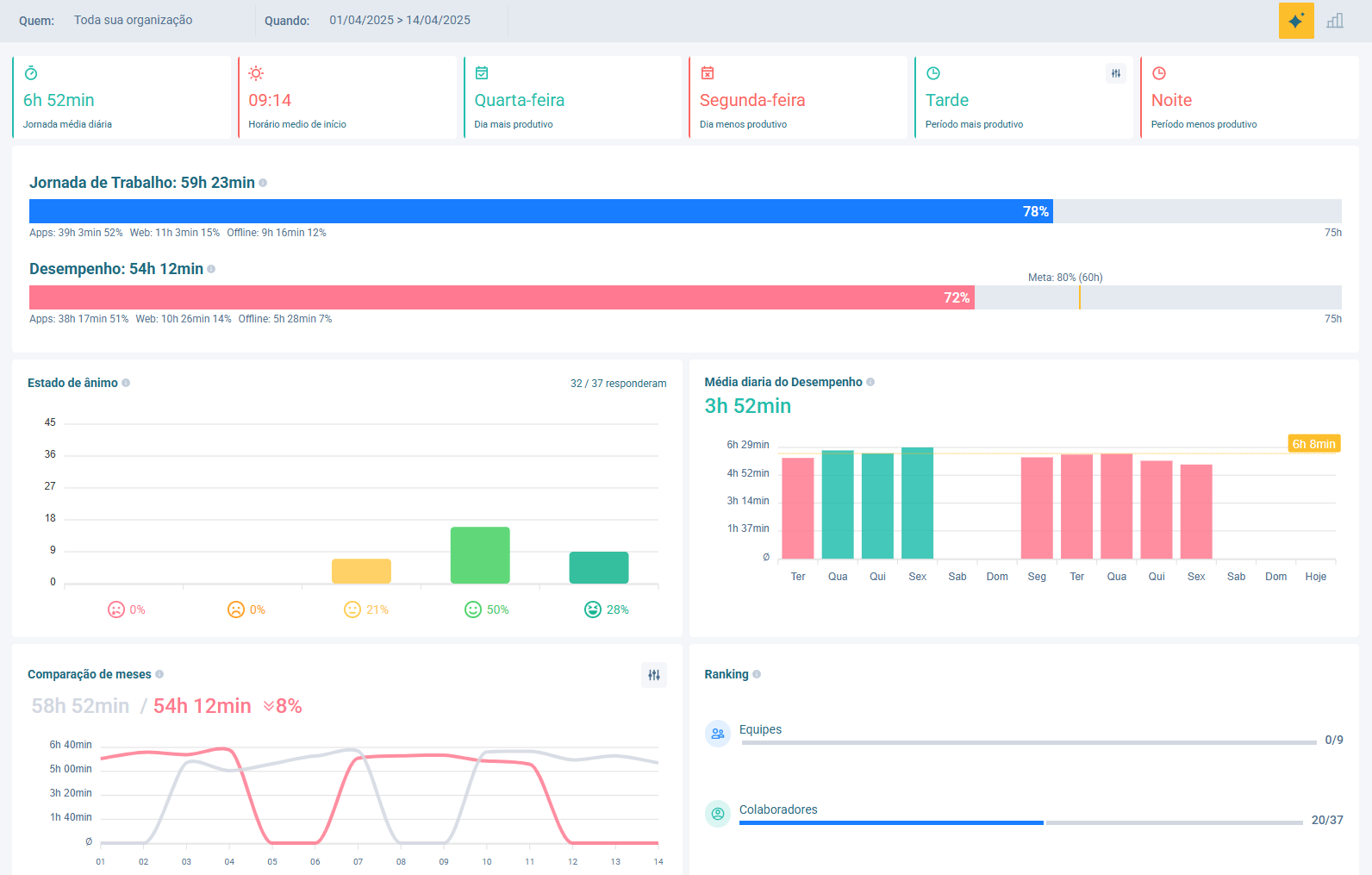Screen dimensions: 1372x875
Task: Open the Quem organization filter
Action: 133,20
